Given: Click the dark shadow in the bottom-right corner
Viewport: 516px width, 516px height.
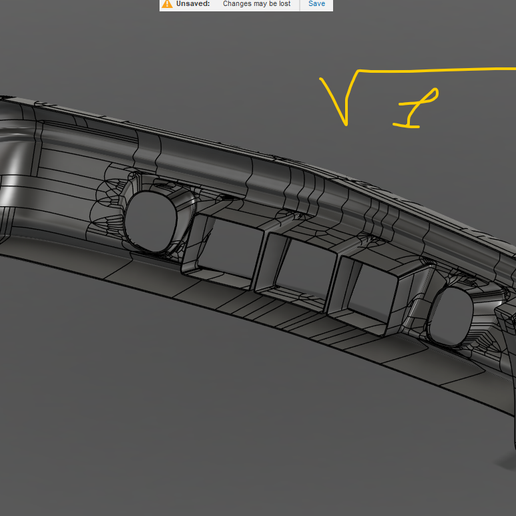Looking at the screenshot, I should [x=507, y=462].
